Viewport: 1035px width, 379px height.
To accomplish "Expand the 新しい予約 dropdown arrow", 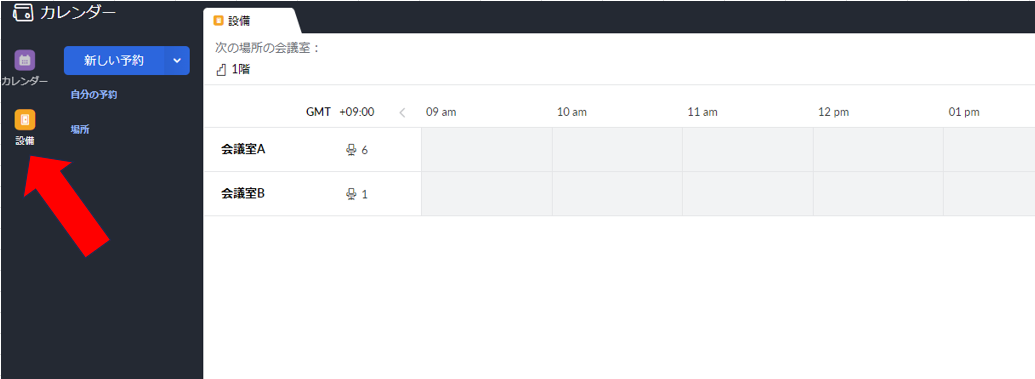I will click(177, 60).
